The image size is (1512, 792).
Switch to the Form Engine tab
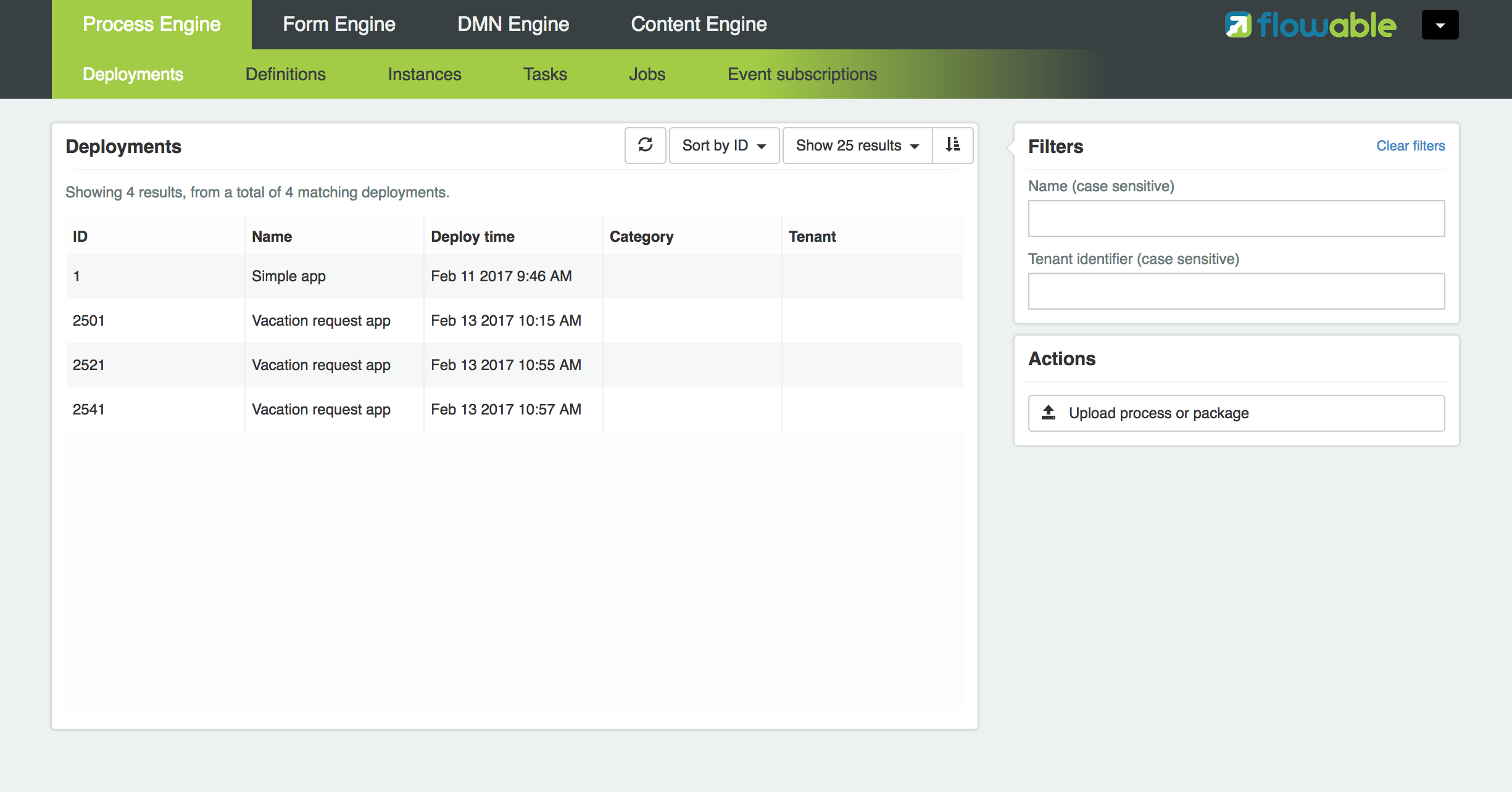pyautogui.click(x=339, y=25)
